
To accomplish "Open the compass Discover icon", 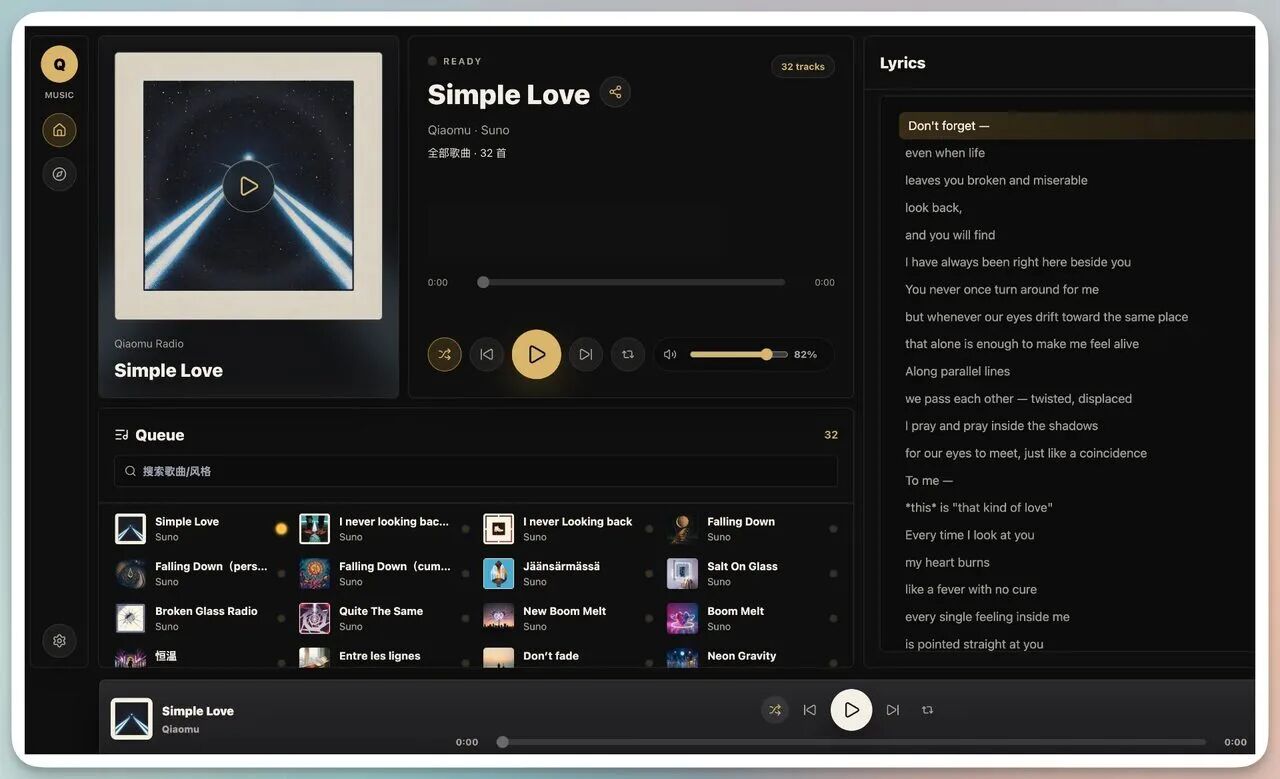I will (59, 174).
